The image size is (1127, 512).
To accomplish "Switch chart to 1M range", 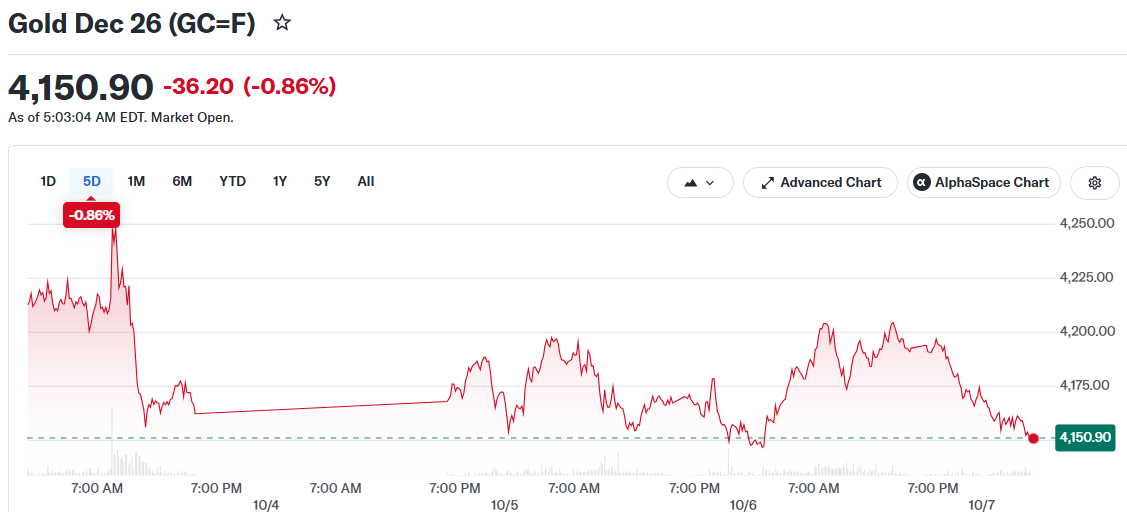I will click(136, 181).
